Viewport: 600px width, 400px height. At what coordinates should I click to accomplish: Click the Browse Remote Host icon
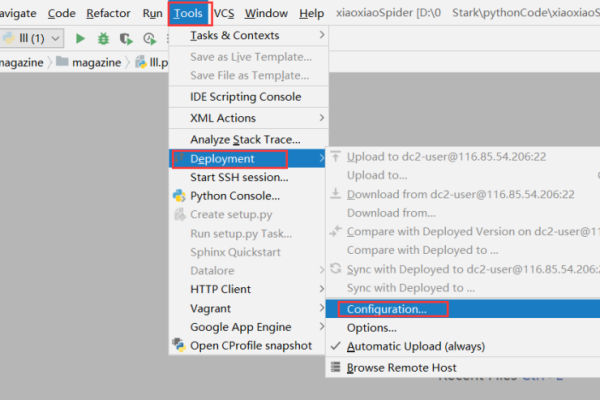[335, 368]
